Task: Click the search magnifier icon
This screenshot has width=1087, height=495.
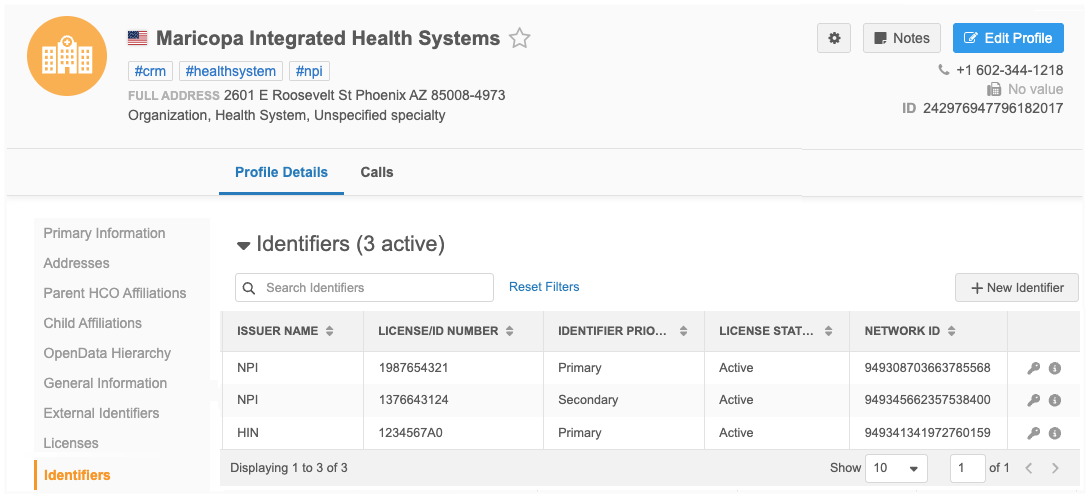Action: 250,288
